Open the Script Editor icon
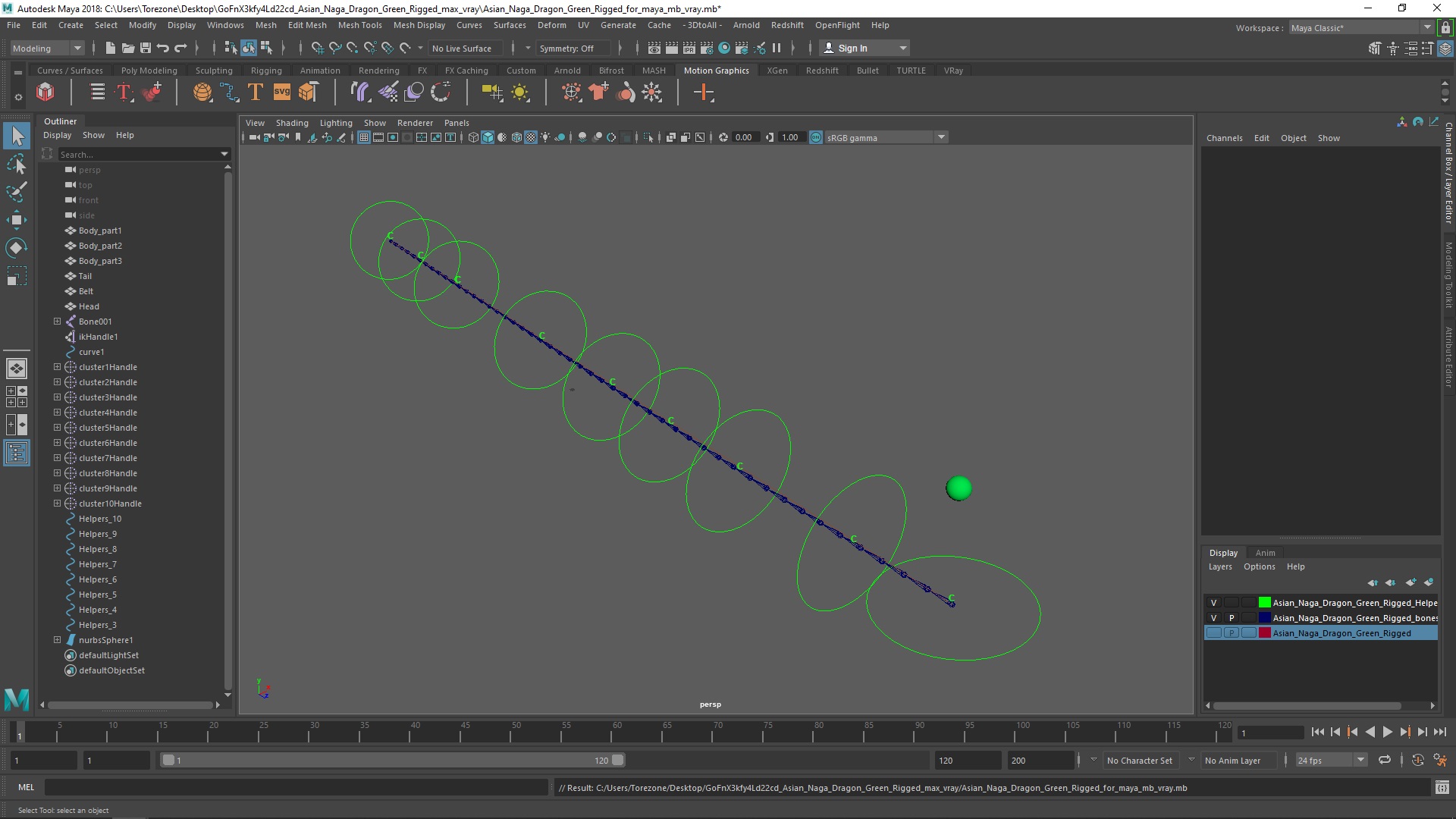1456x819 pixels. [x=1442, y=788]
